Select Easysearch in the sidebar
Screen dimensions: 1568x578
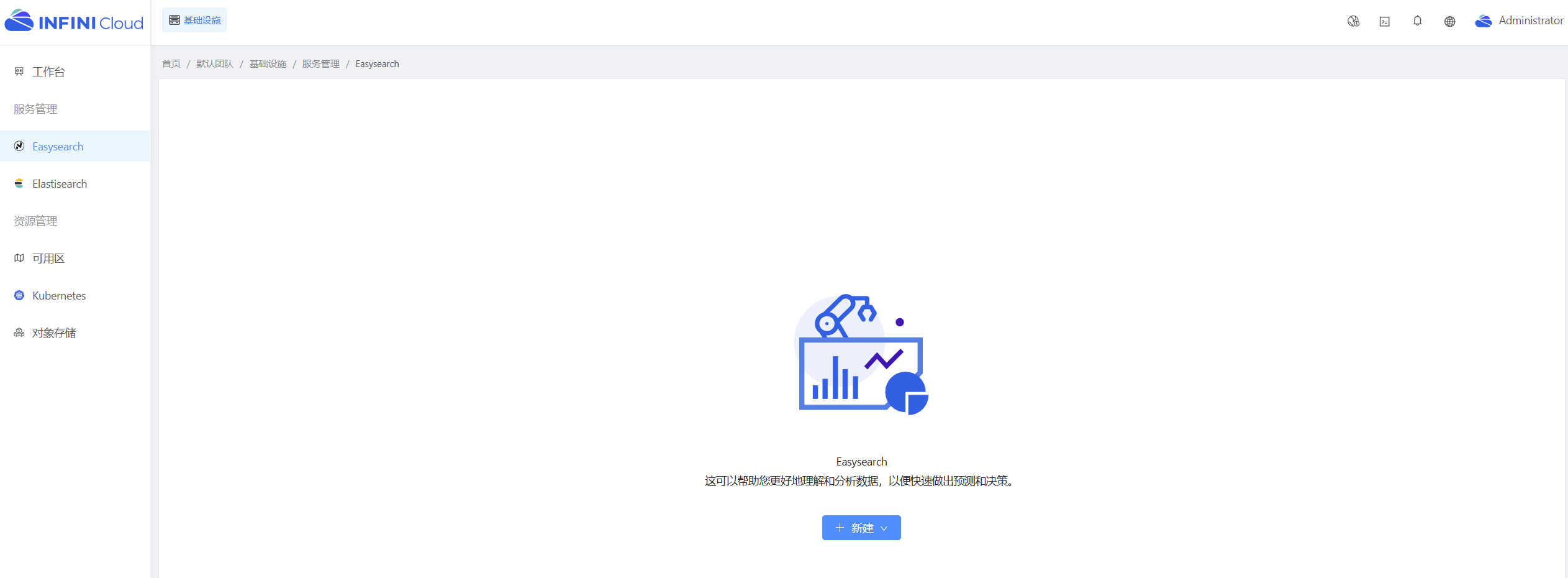(x=75, y=146)
